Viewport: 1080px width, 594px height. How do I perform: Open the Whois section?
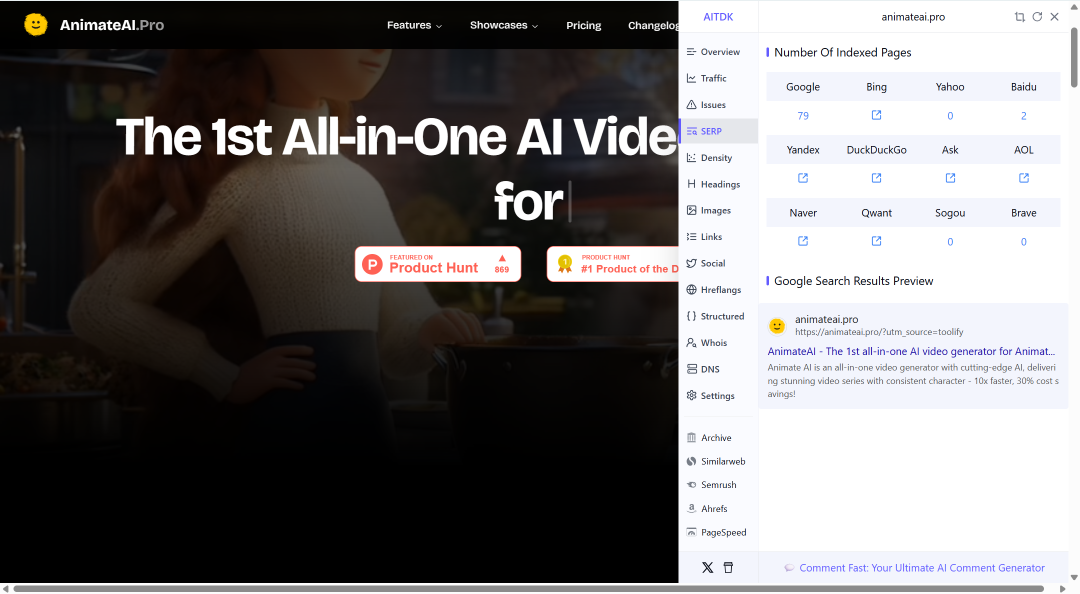718,342
